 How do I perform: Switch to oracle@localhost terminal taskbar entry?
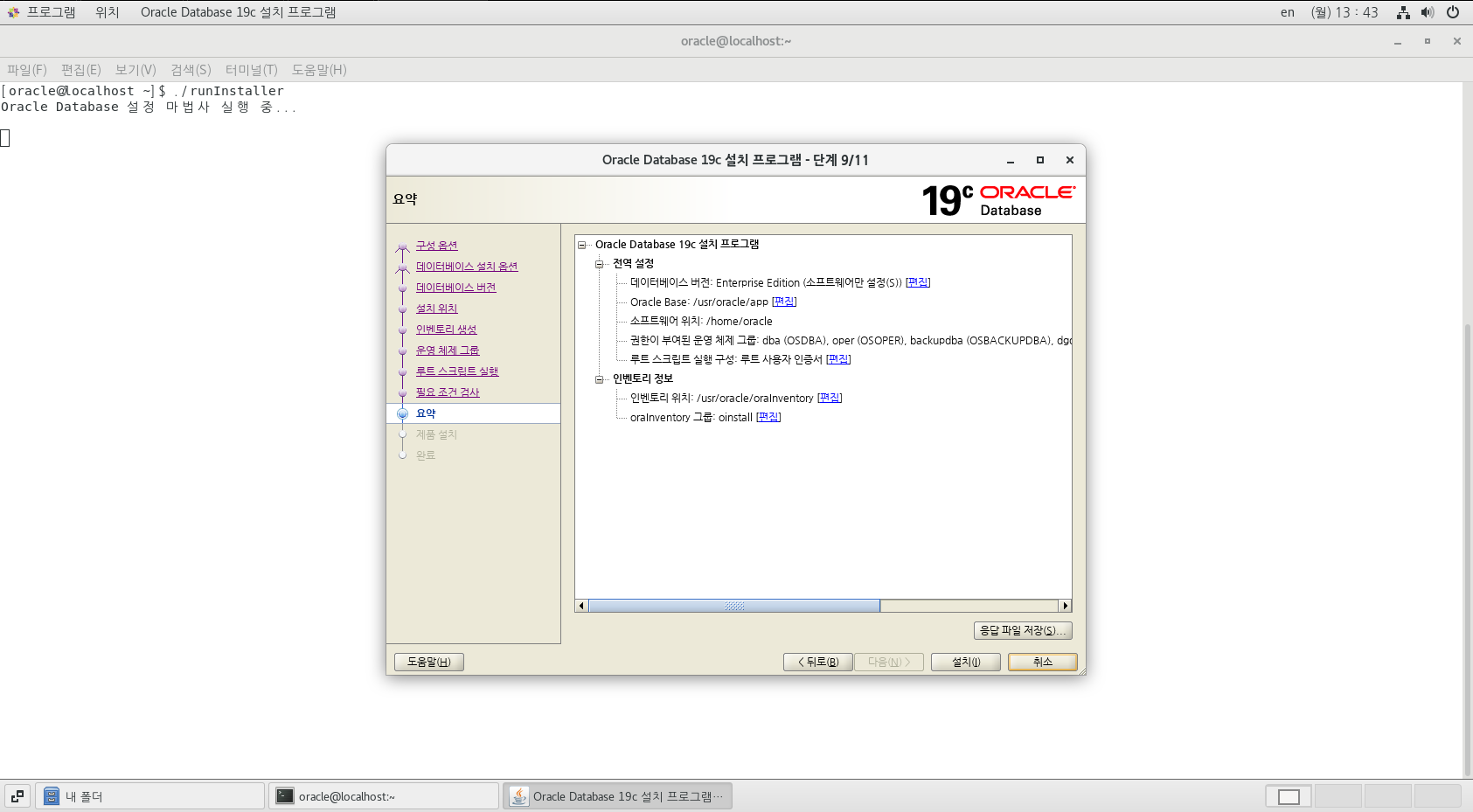[384, 796]
